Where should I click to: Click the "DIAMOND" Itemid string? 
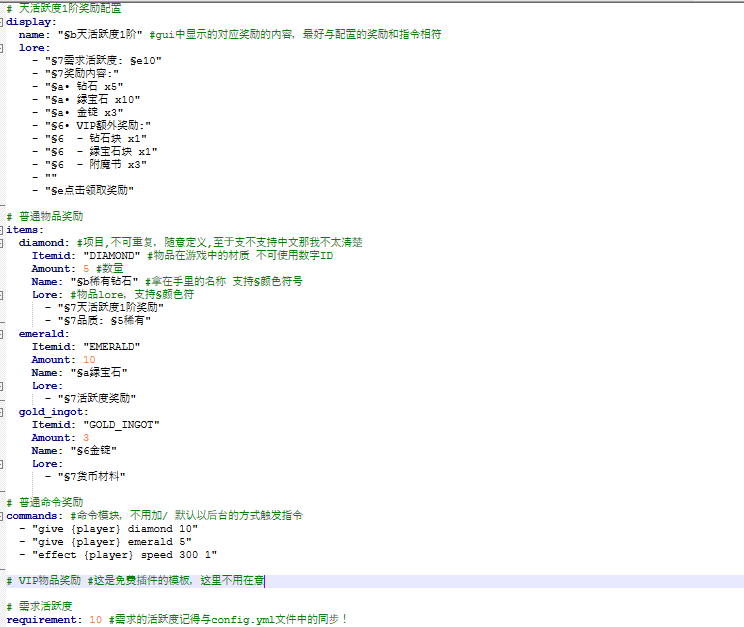click(x=118, y=255)
